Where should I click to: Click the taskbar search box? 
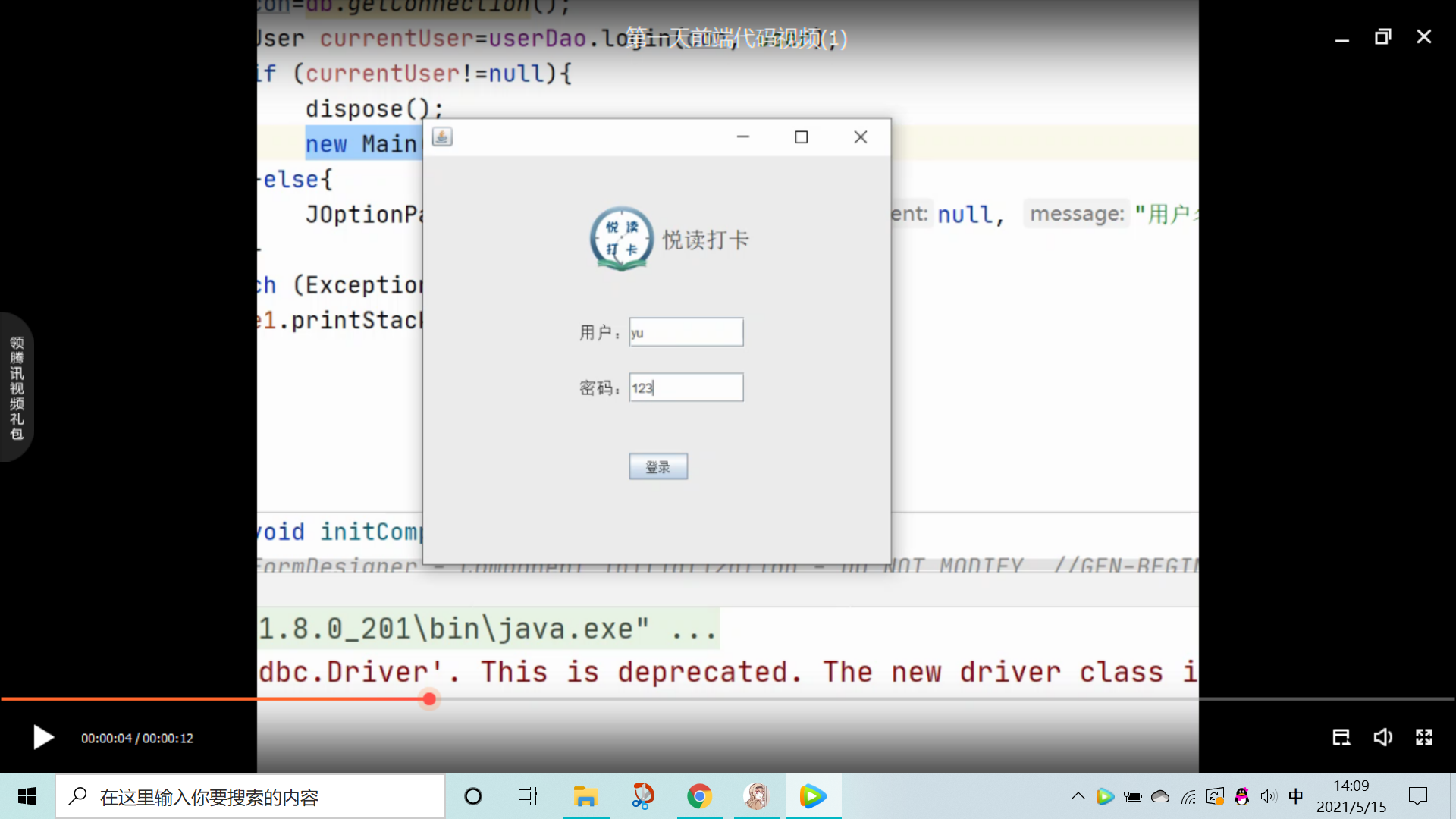click(x=250, y=796)
